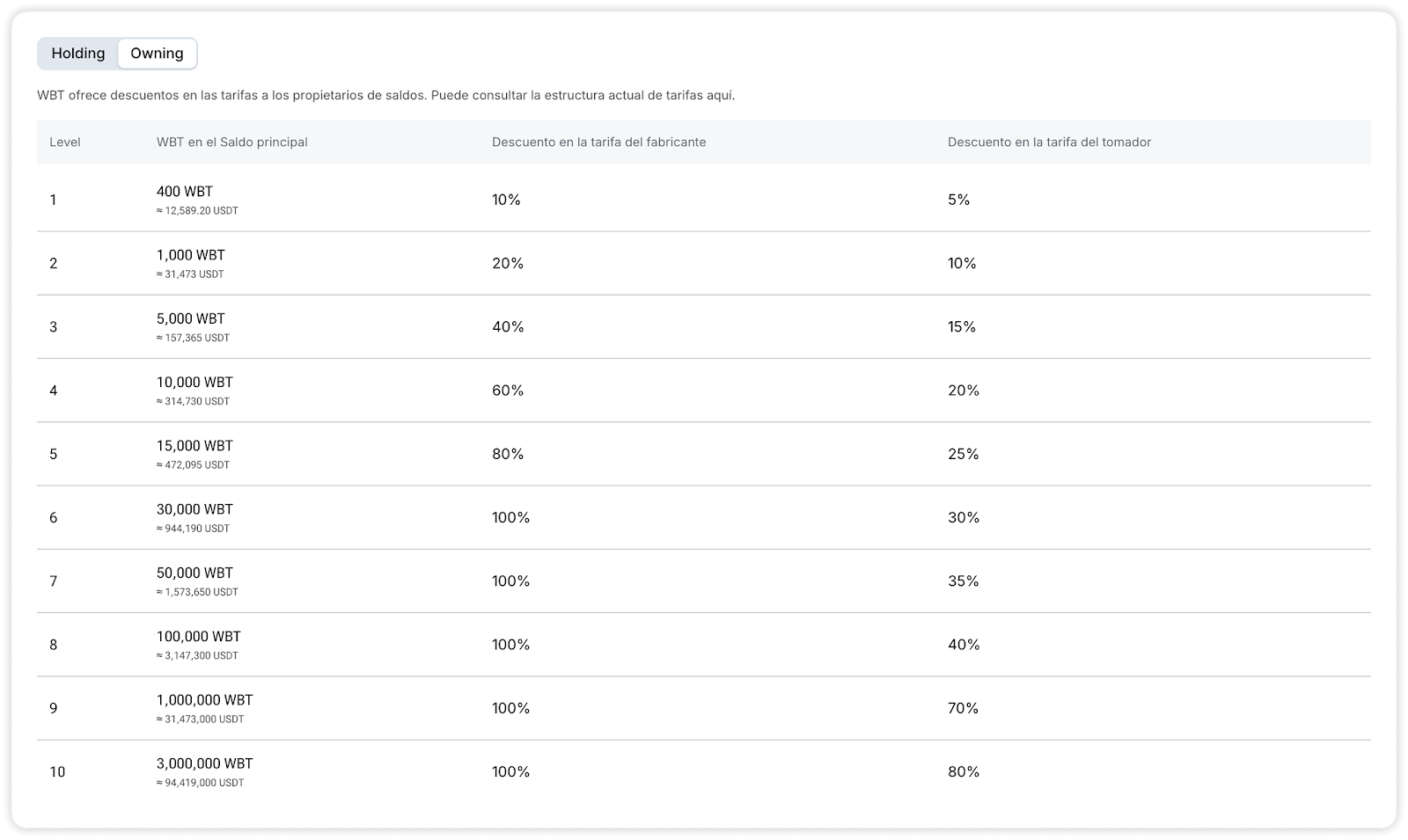Click the 70% taker discount on level 9
This screenshot has height=840, width=1408.
click(x=963, y=708)
